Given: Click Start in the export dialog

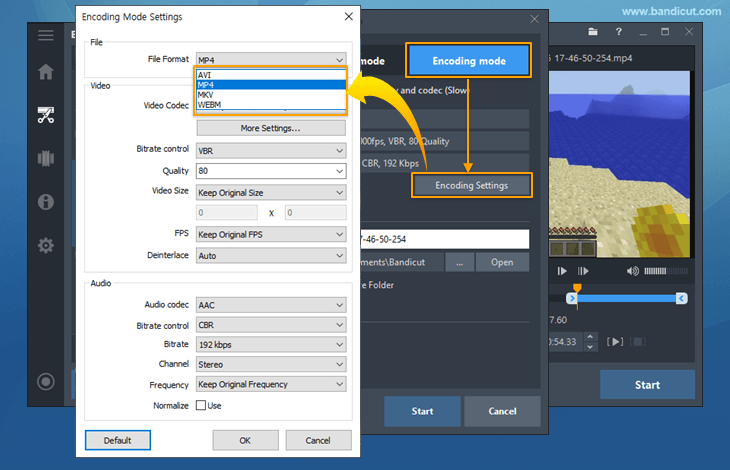Looking at the screenshot, I should point(422,411).
